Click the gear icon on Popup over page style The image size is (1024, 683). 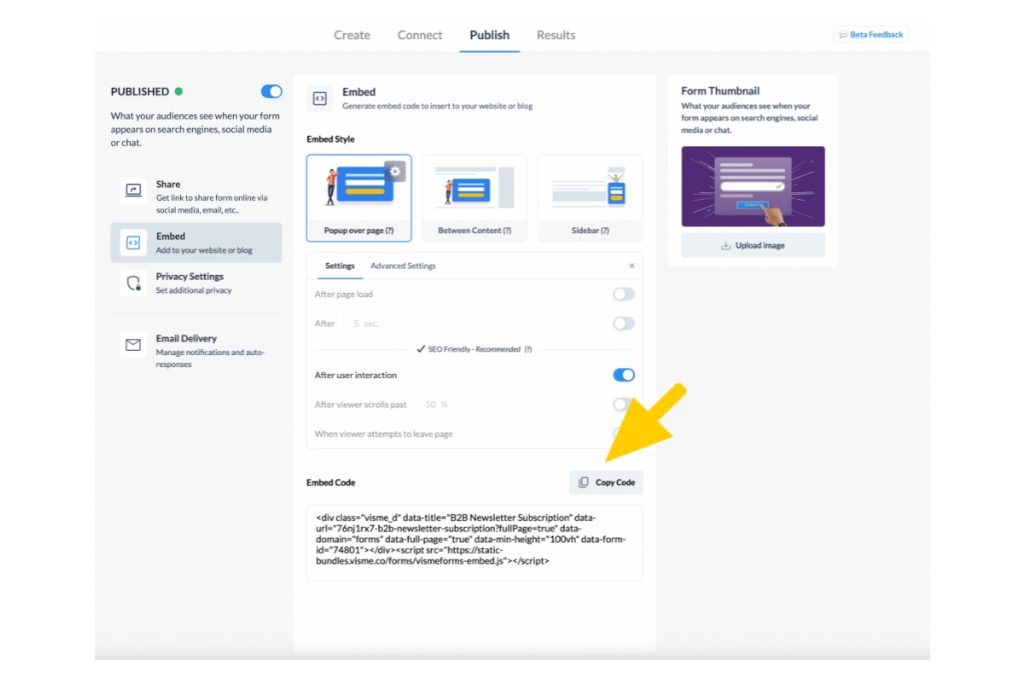click(395, 171)
